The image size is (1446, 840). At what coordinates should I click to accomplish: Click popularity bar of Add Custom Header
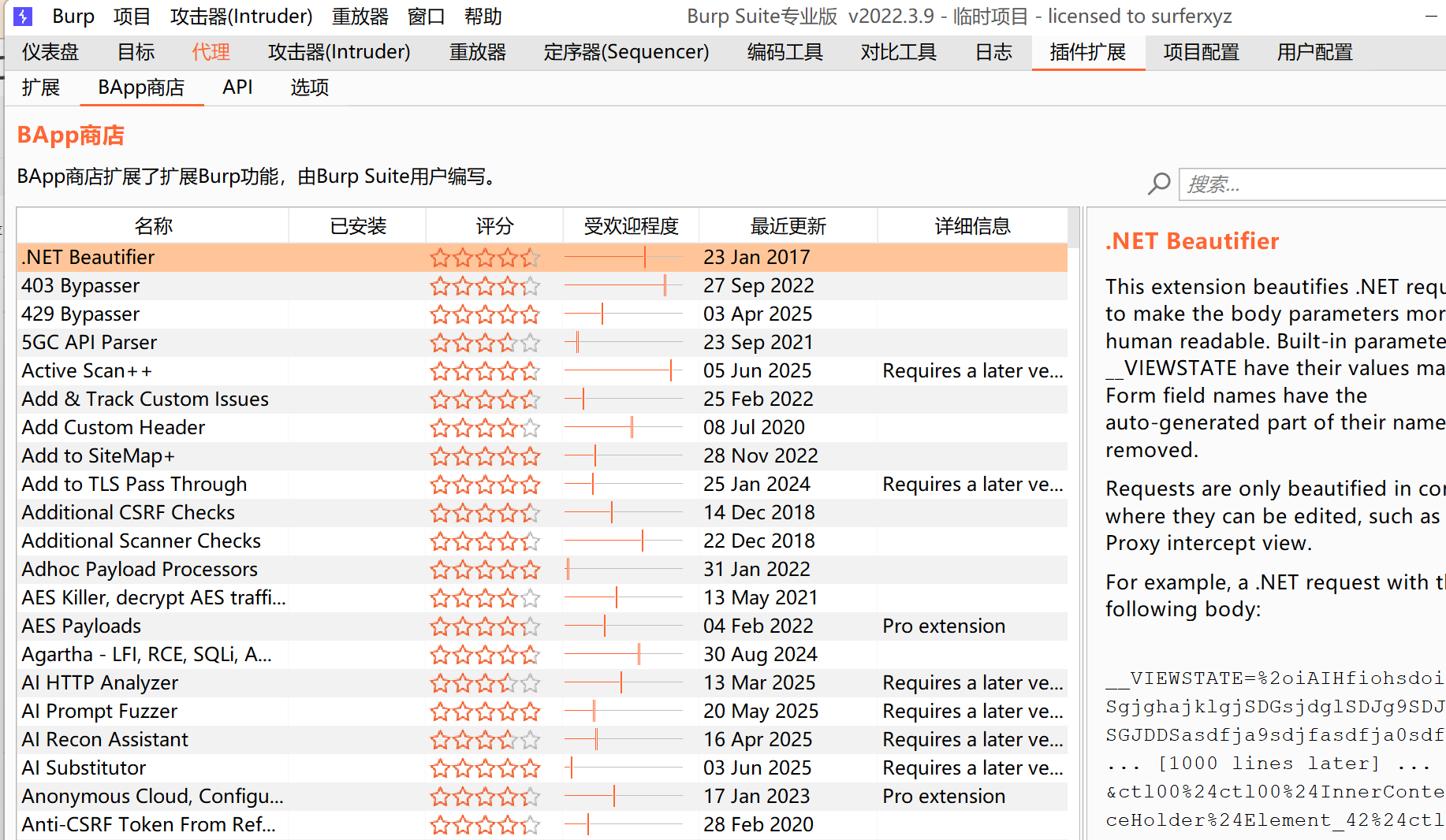point(624,428)
